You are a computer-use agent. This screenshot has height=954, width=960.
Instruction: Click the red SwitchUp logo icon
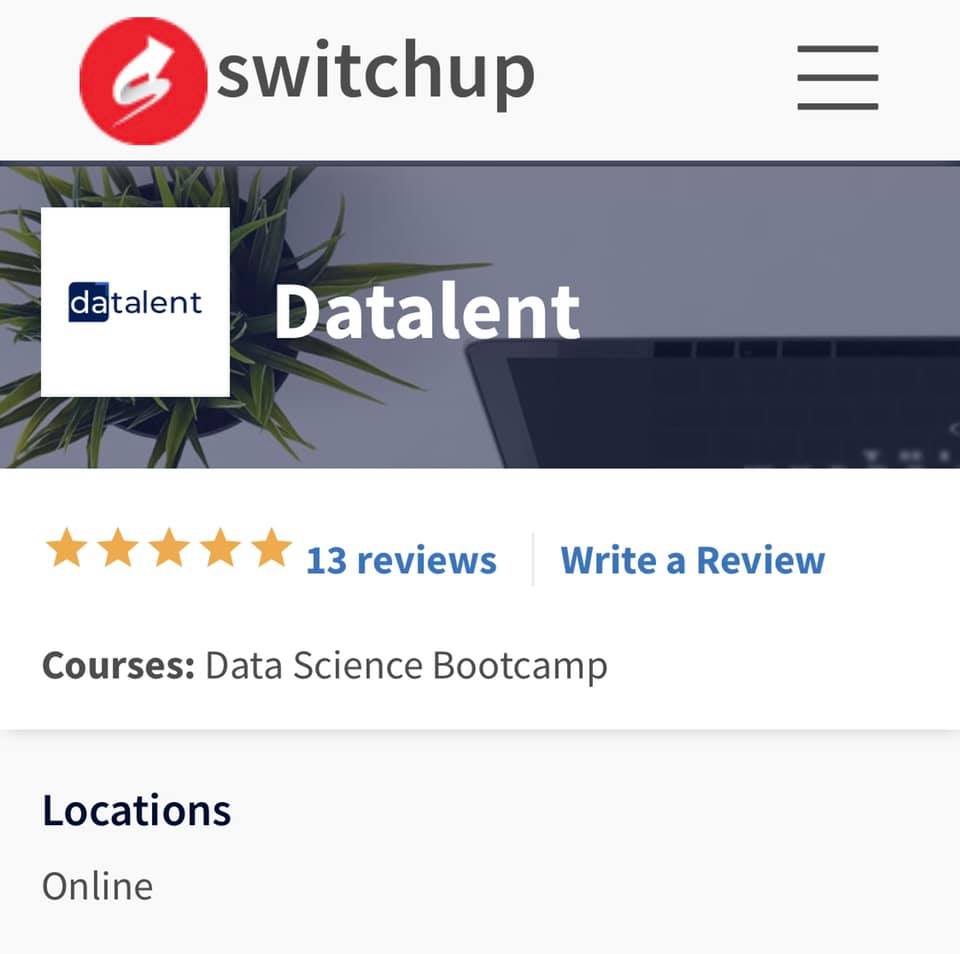(143, 81)
